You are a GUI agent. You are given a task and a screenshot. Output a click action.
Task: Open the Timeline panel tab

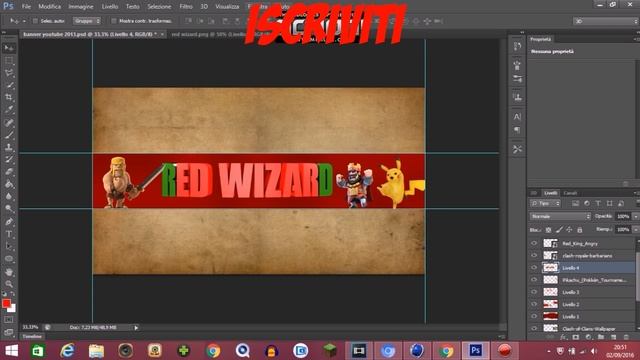click(x=32, y=337)
